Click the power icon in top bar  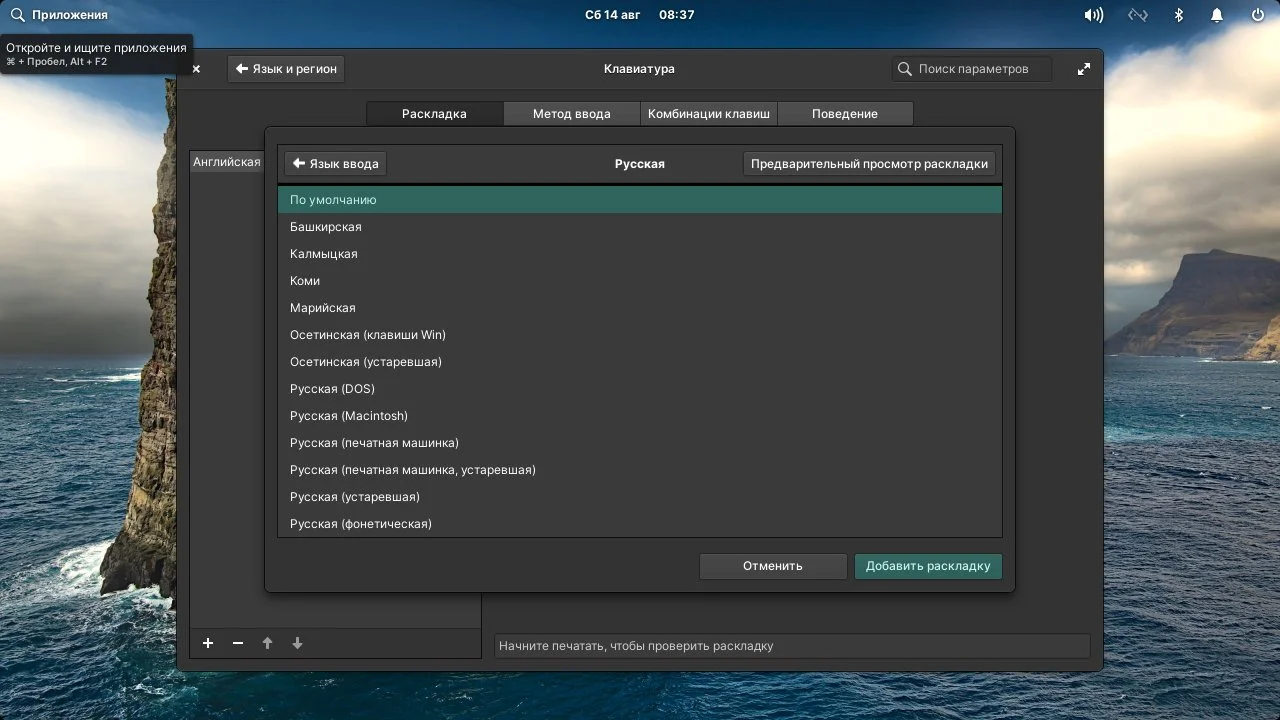pos(1255,14)
